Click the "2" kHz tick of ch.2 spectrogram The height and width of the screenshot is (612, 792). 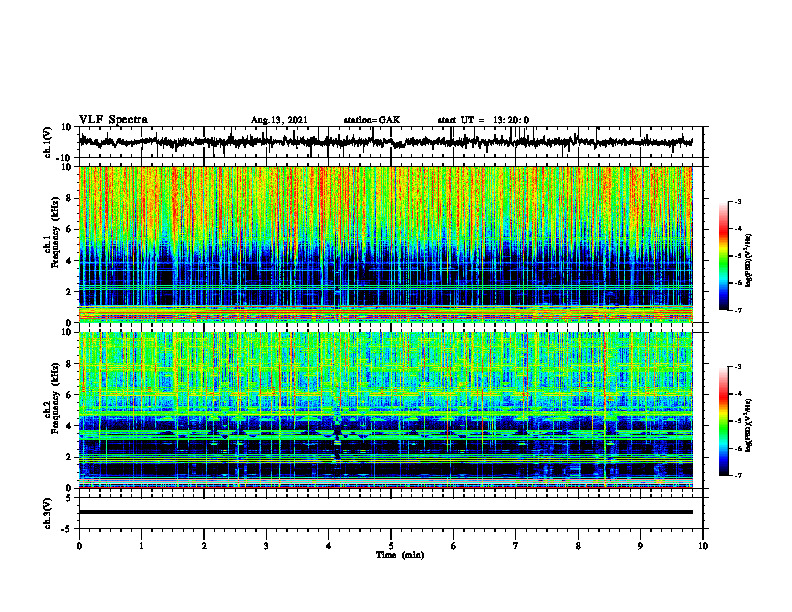pyautogui.click(x=71, y=457)
